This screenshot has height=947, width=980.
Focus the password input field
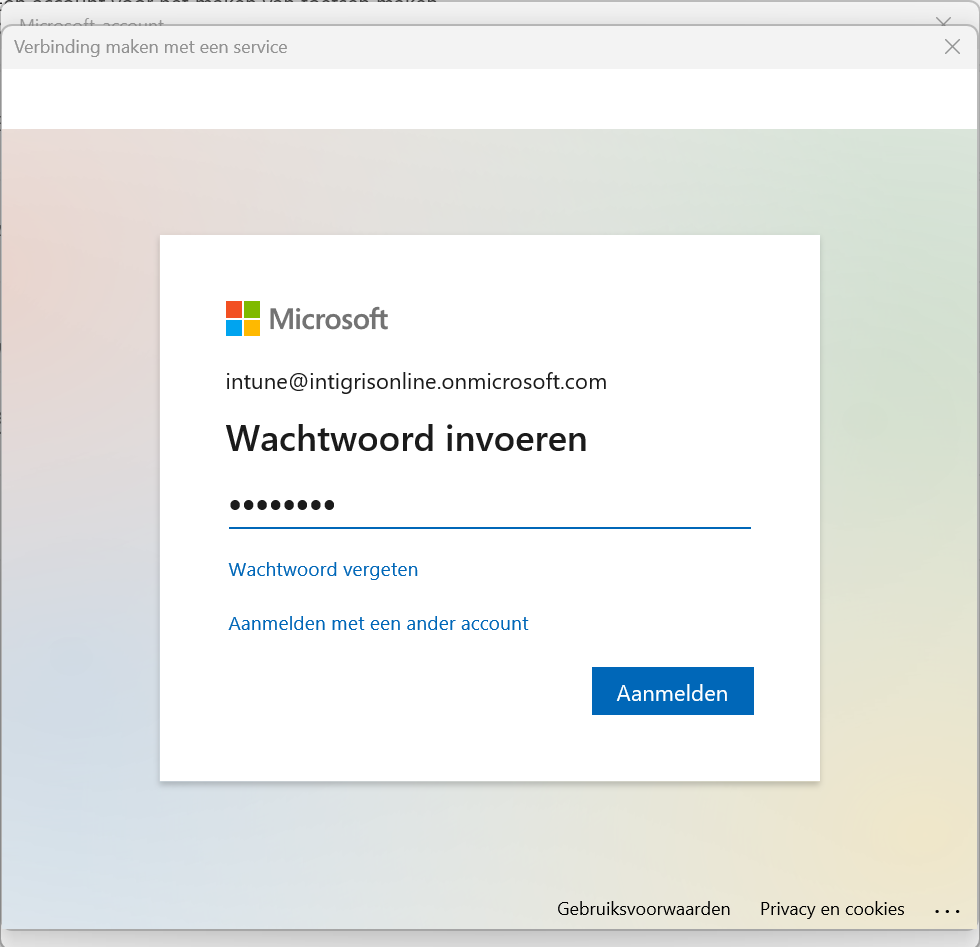(489, 505)
